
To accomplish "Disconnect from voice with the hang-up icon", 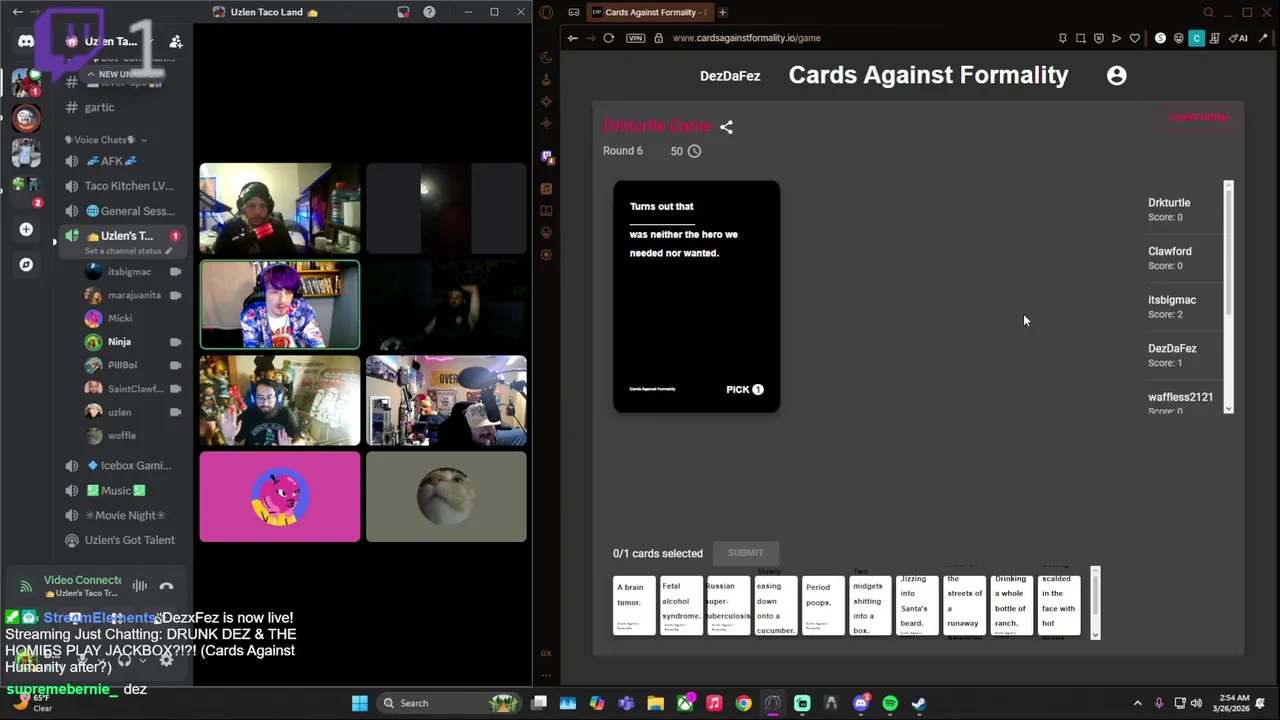I will click(x=166, y=586).
